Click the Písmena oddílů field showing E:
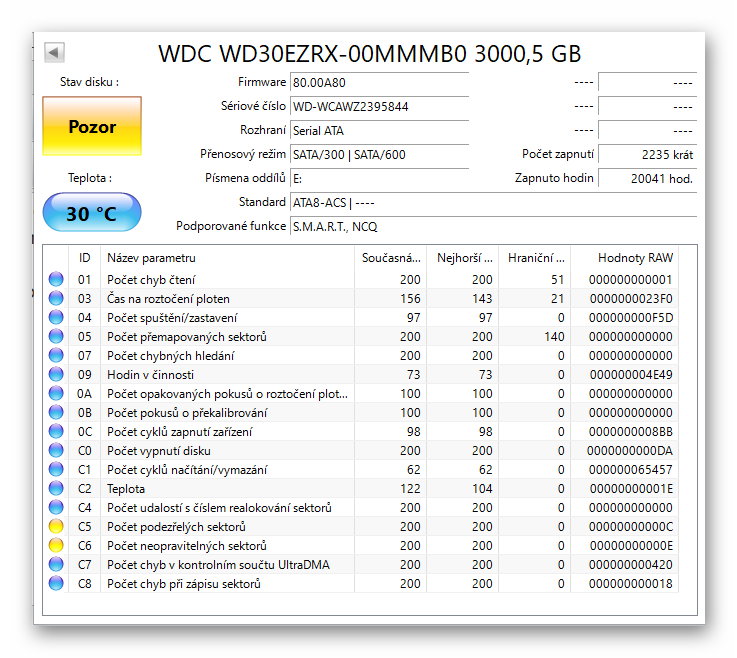 click(x=380, y=179)
